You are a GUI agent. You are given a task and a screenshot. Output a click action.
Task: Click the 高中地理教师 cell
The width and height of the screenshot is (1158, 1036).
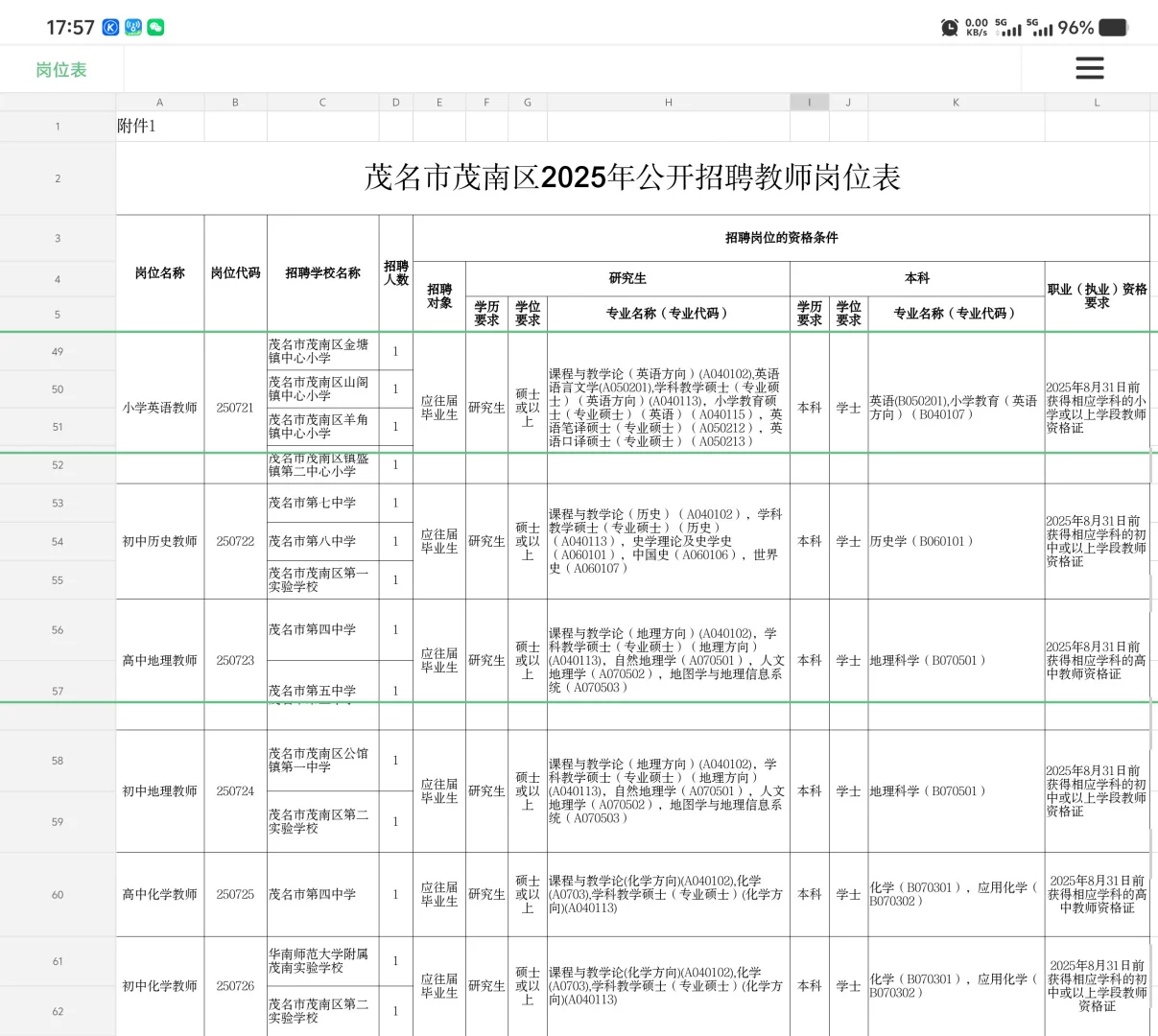pos(159,660)
